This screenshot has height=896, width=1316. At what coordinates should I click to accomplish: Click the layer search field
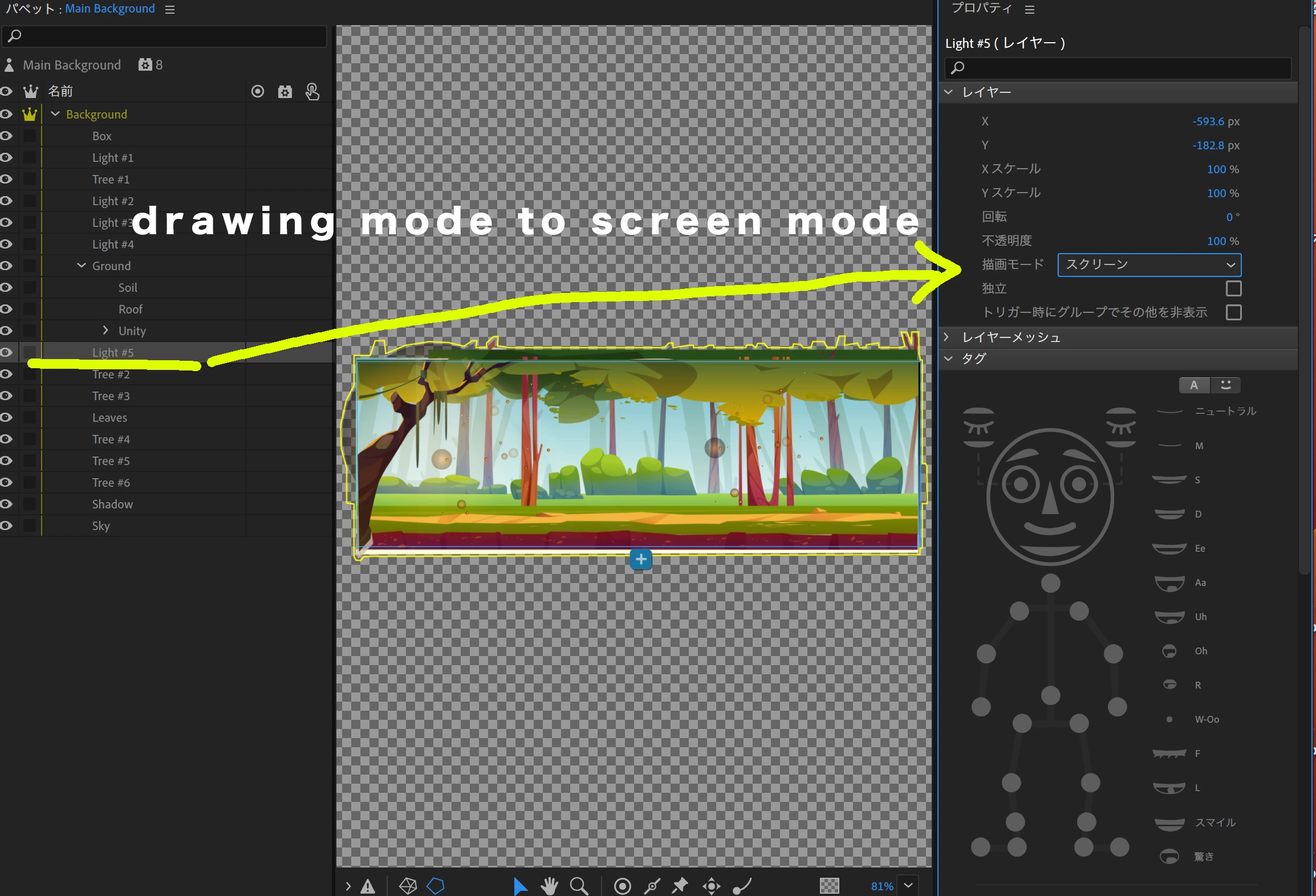(165, 36)
